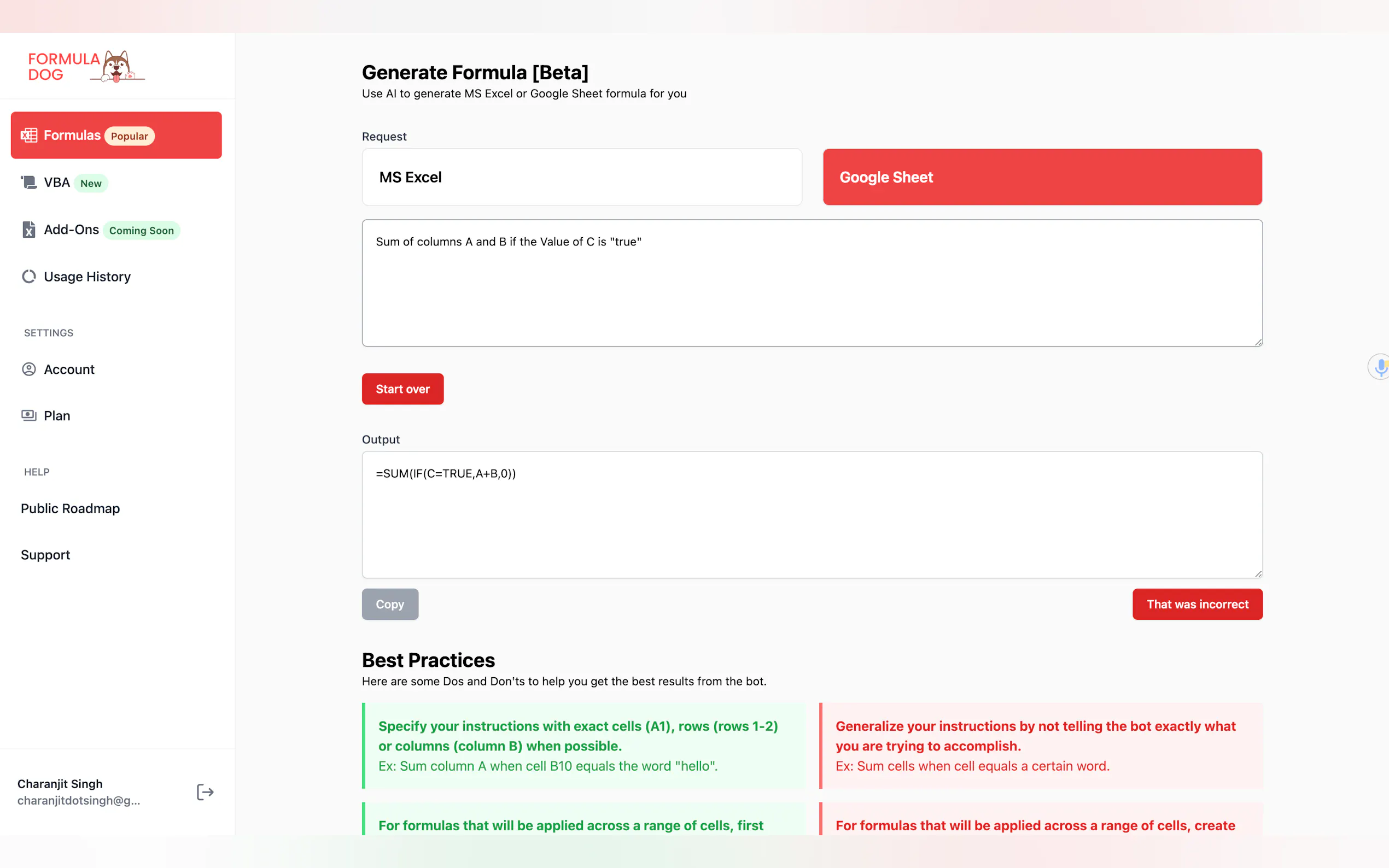Click the Usage History circle icon
The height and width of the screenshot is (868, 1389).
coord(29,277)
